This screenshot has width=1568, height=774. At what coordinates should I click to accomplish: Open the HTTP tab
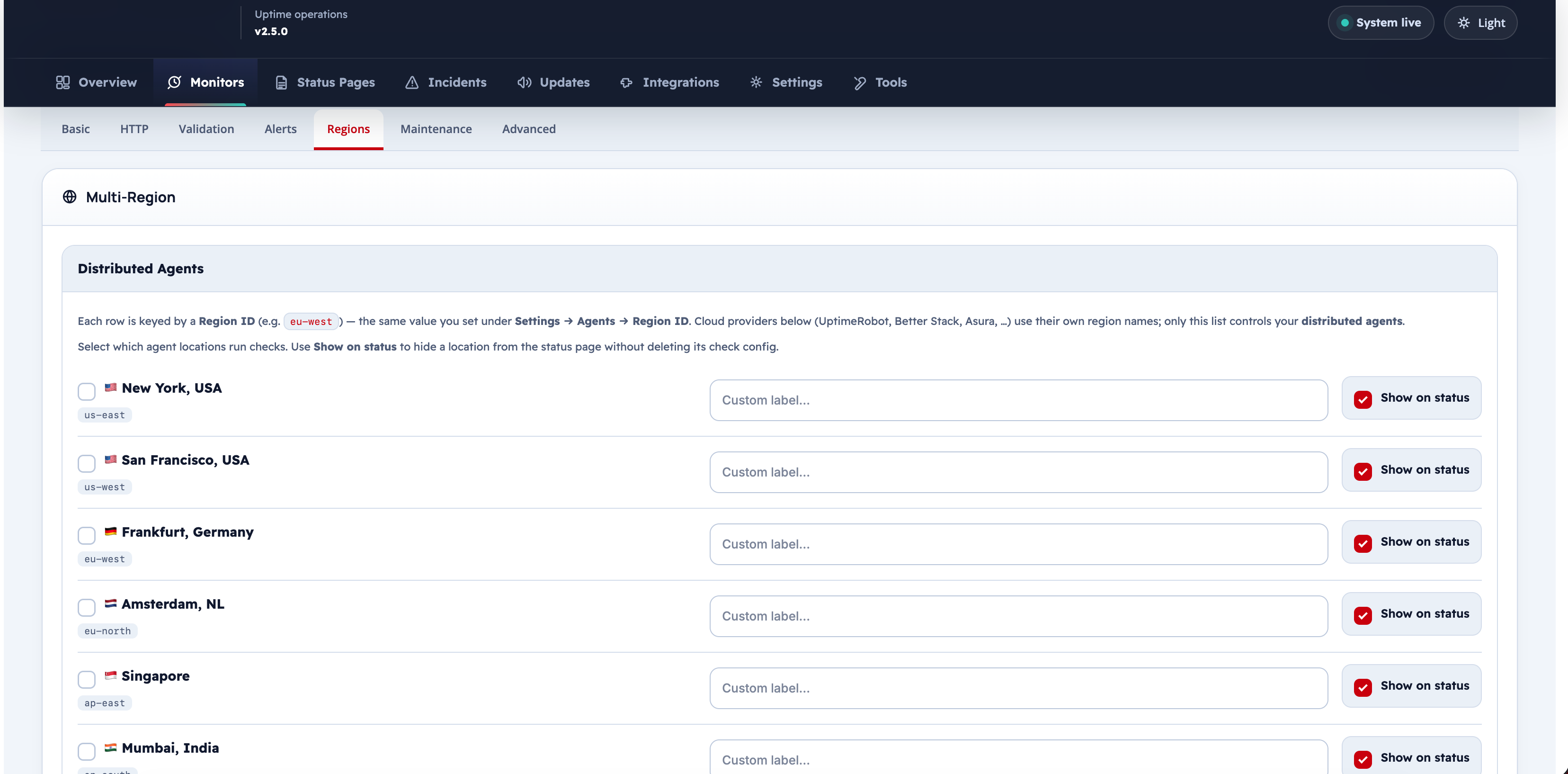coord(134,129)
